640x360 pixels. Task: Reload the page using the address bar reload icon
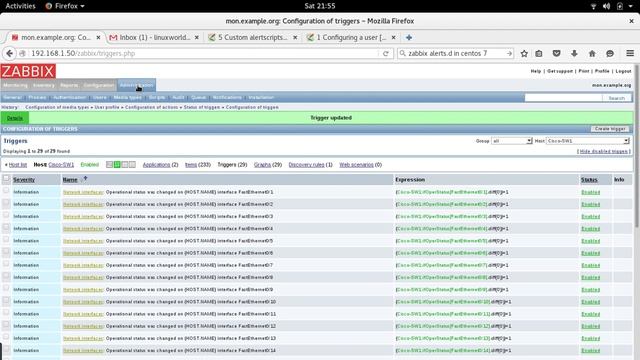pos(385,53)
